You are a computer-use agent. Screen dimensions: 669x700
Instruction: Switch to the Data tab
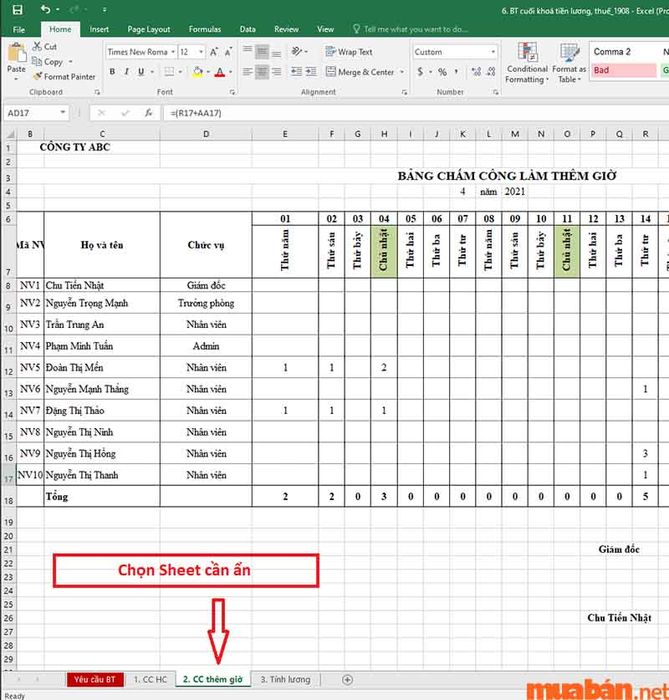click(248, 29)
